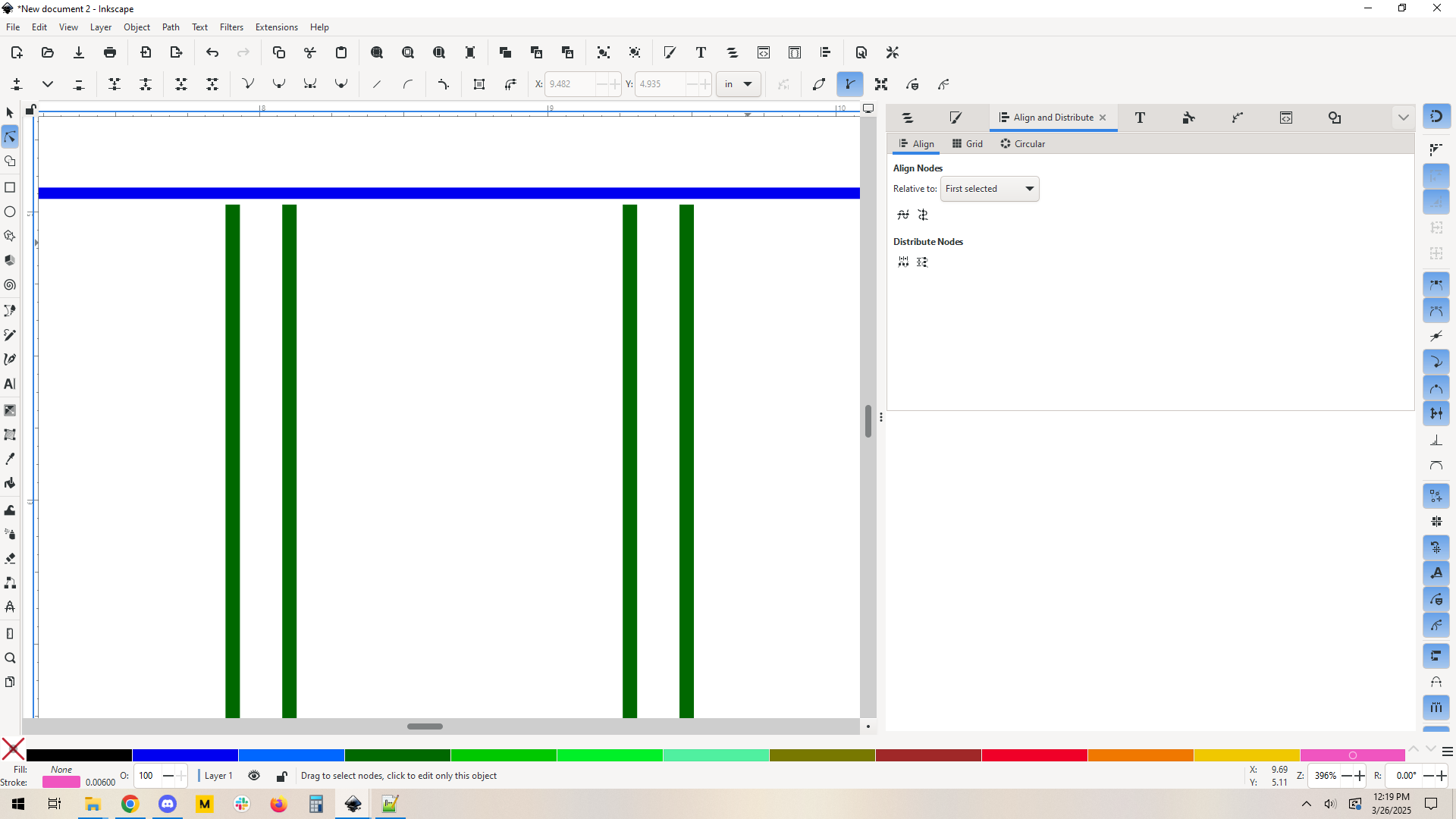The height and width of the screenshot is (819, 1456).
Task: Toggle master snapping button
Action: tap(1436, 116)
